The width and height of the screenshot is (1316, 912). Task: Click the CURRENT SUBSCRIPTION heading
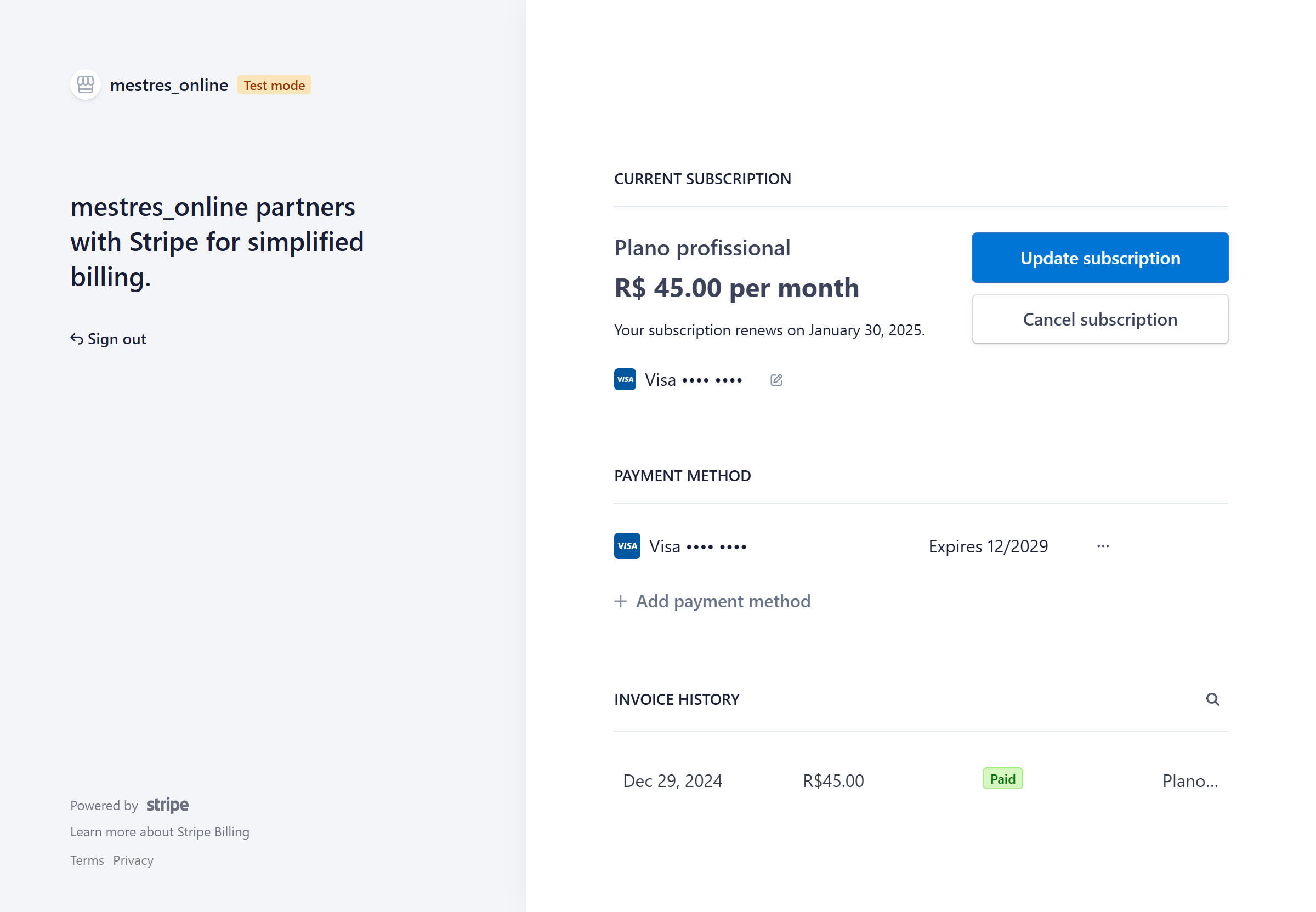coord(702,179)
